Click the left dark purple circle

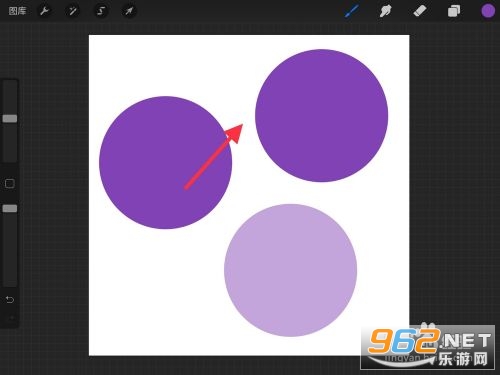pyautogui.click(x=165, y=163)
